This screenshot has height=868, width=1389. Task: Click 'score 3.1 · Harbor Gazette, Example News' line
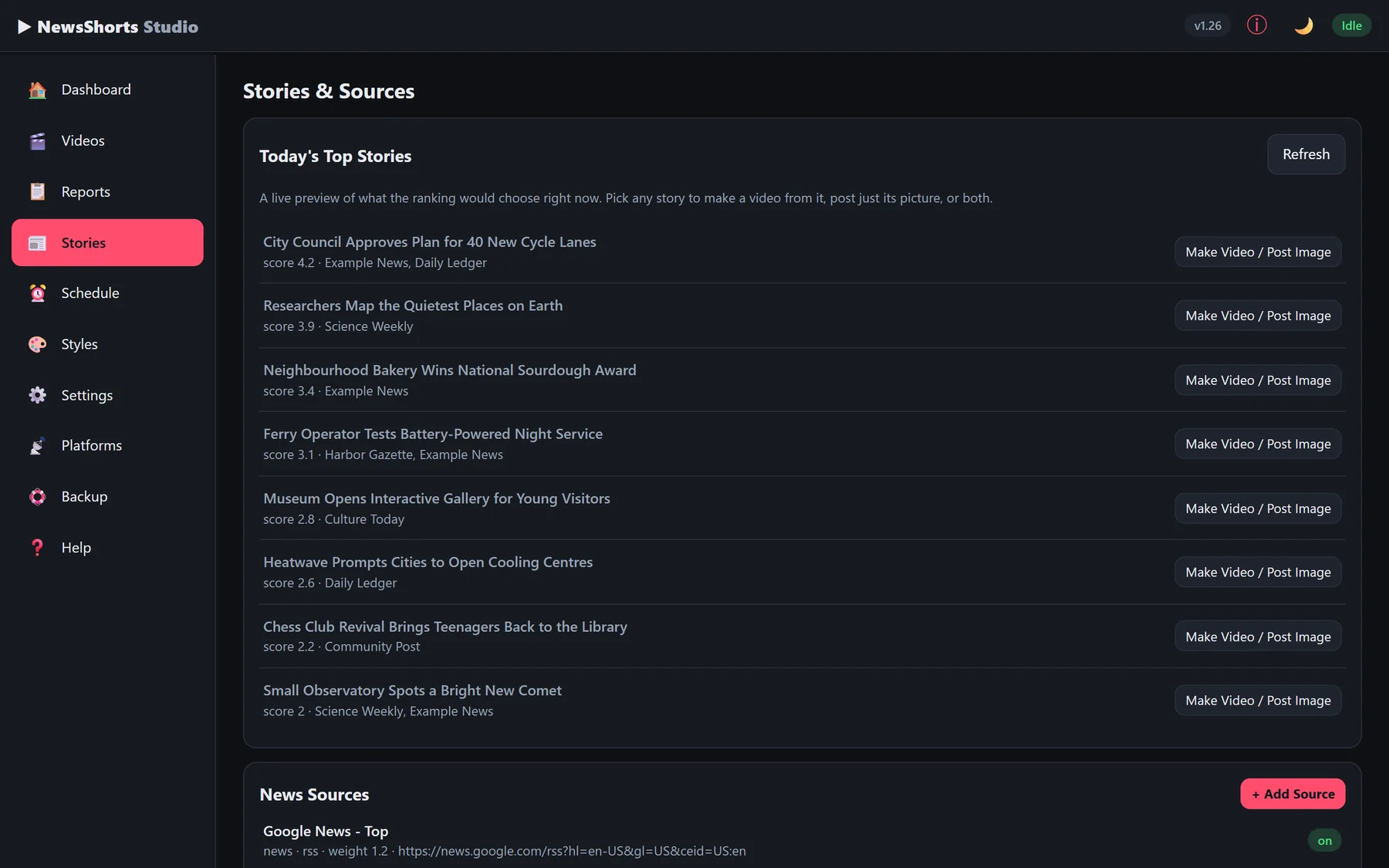point(383,455)
